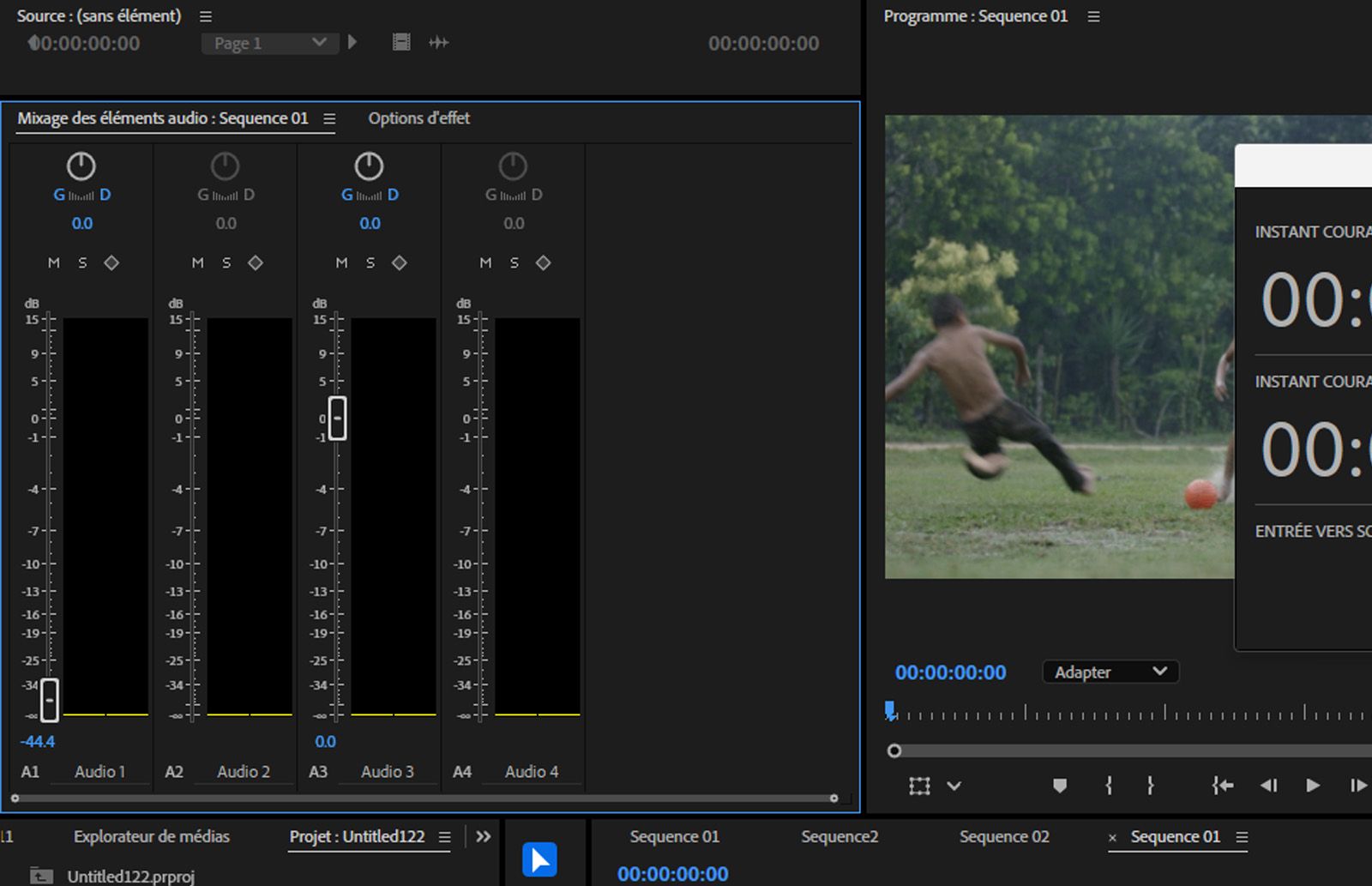Click the Audio 3 volume fader handle
The height and width of the screenshot is (886, 1372).
pos(338,419)
